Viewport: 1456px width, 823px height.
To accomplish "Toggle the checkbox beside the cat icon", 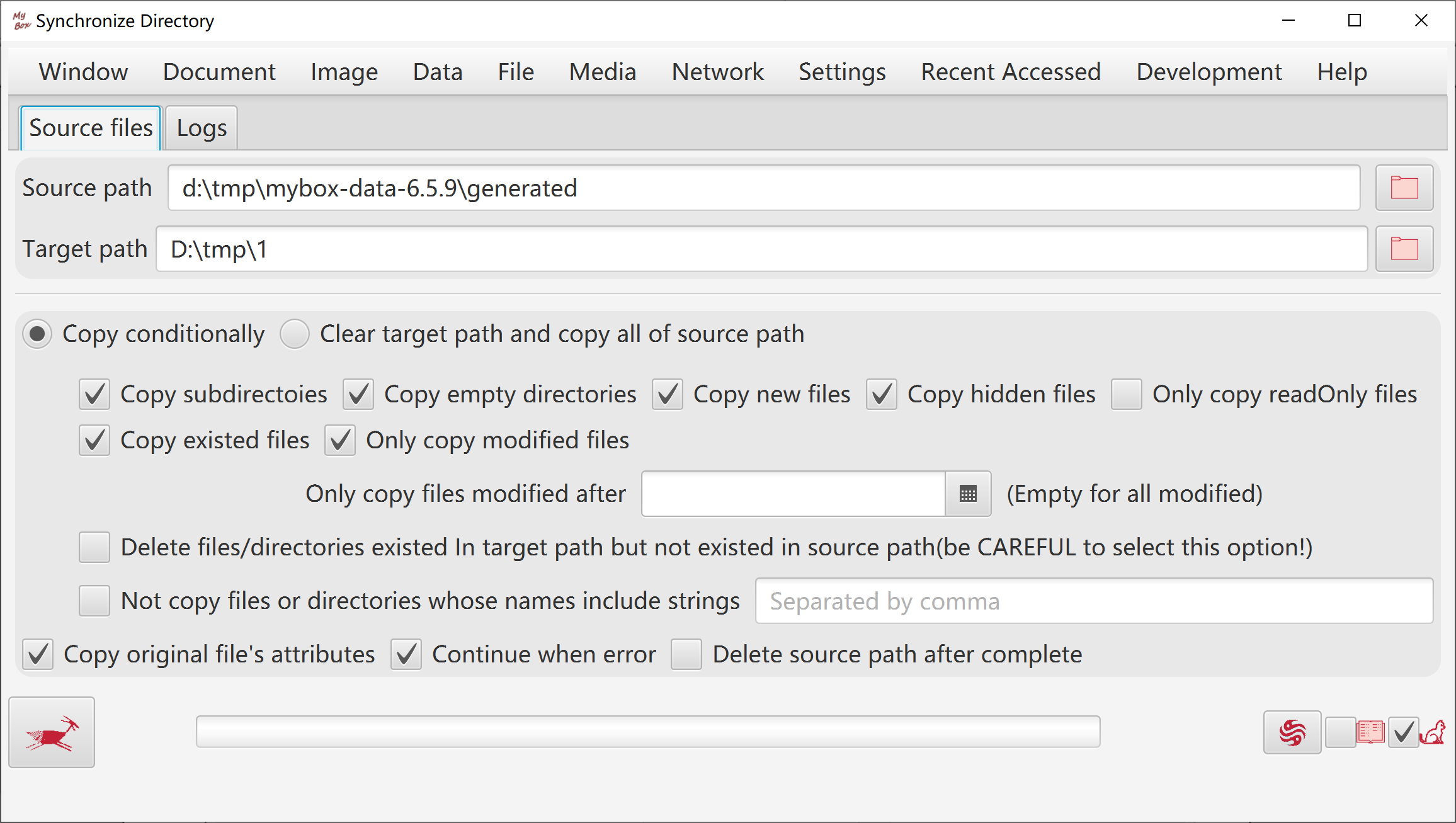I will (1403, 732).
